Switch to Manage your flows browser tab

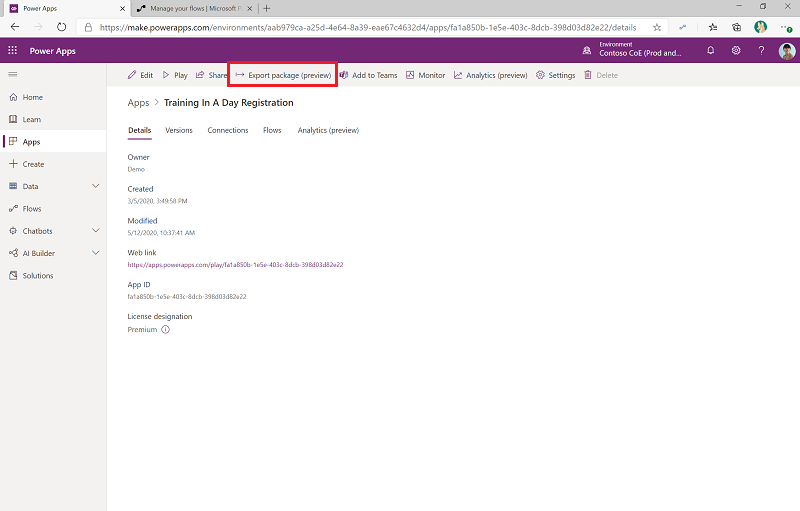tap(195, 8)
